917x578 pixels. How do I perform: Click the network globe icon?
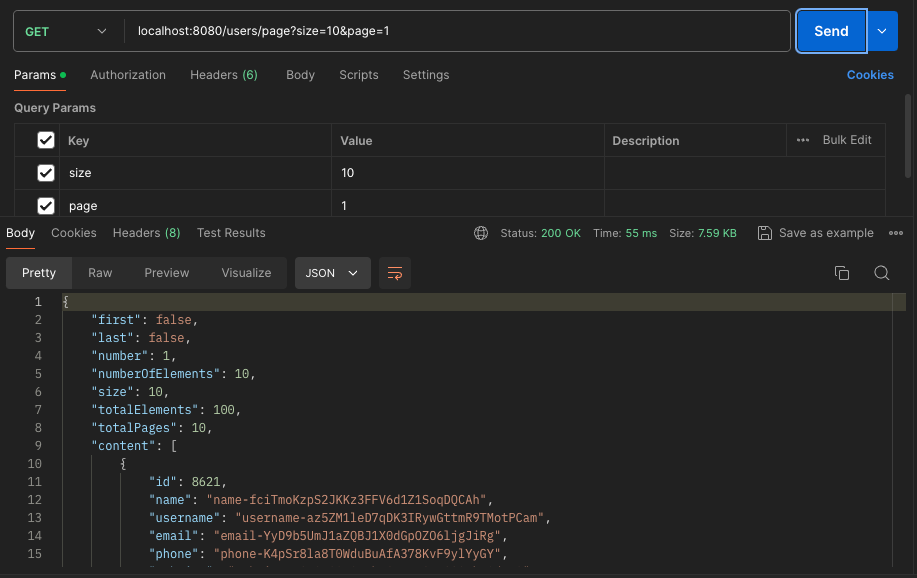click(481, 233)
